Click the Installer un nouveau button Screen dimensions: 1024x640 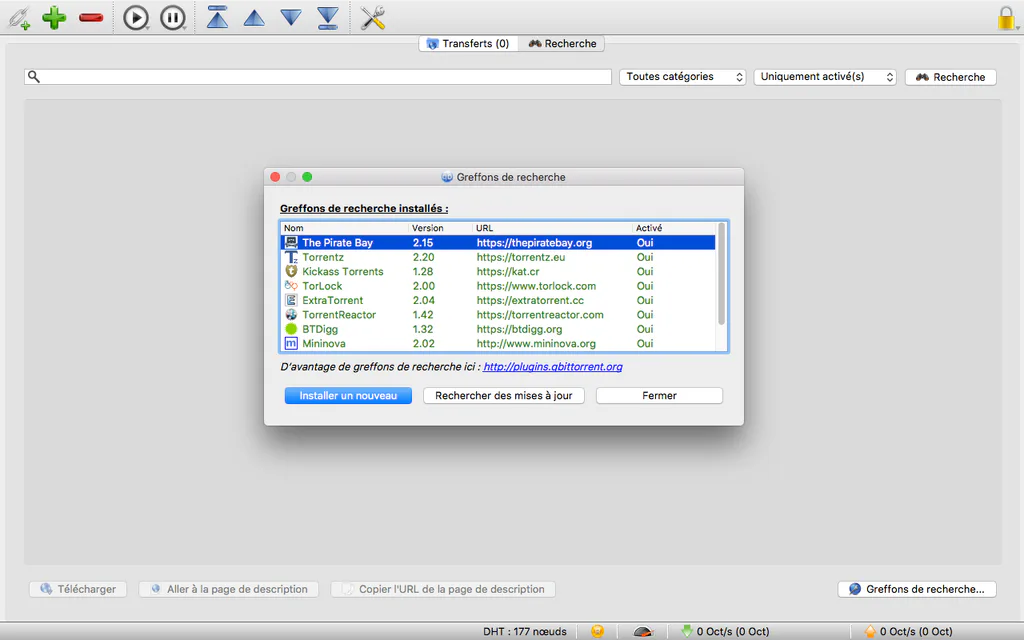point(348,396)
